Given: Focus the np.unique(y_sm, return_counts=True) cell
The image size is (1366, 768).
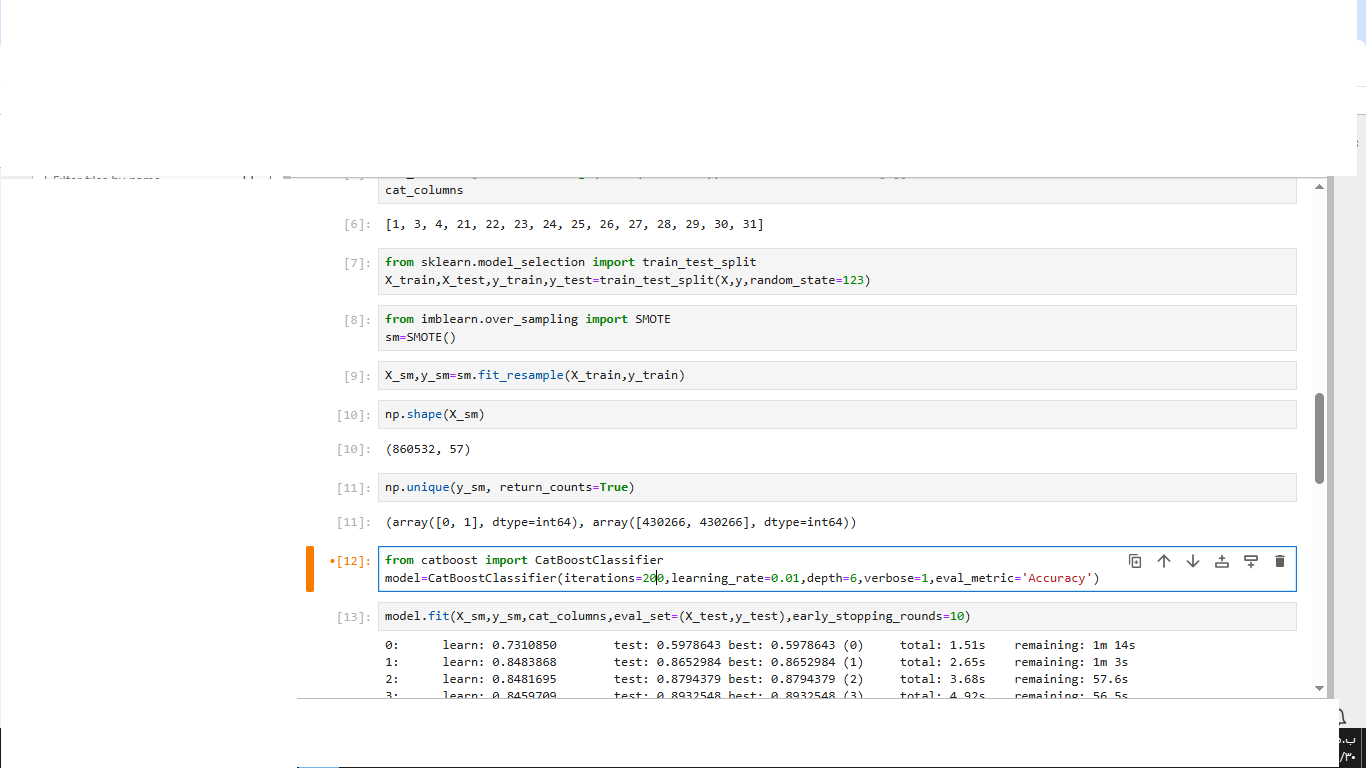Looking at the screenshot, I should [x=837, y=487].
